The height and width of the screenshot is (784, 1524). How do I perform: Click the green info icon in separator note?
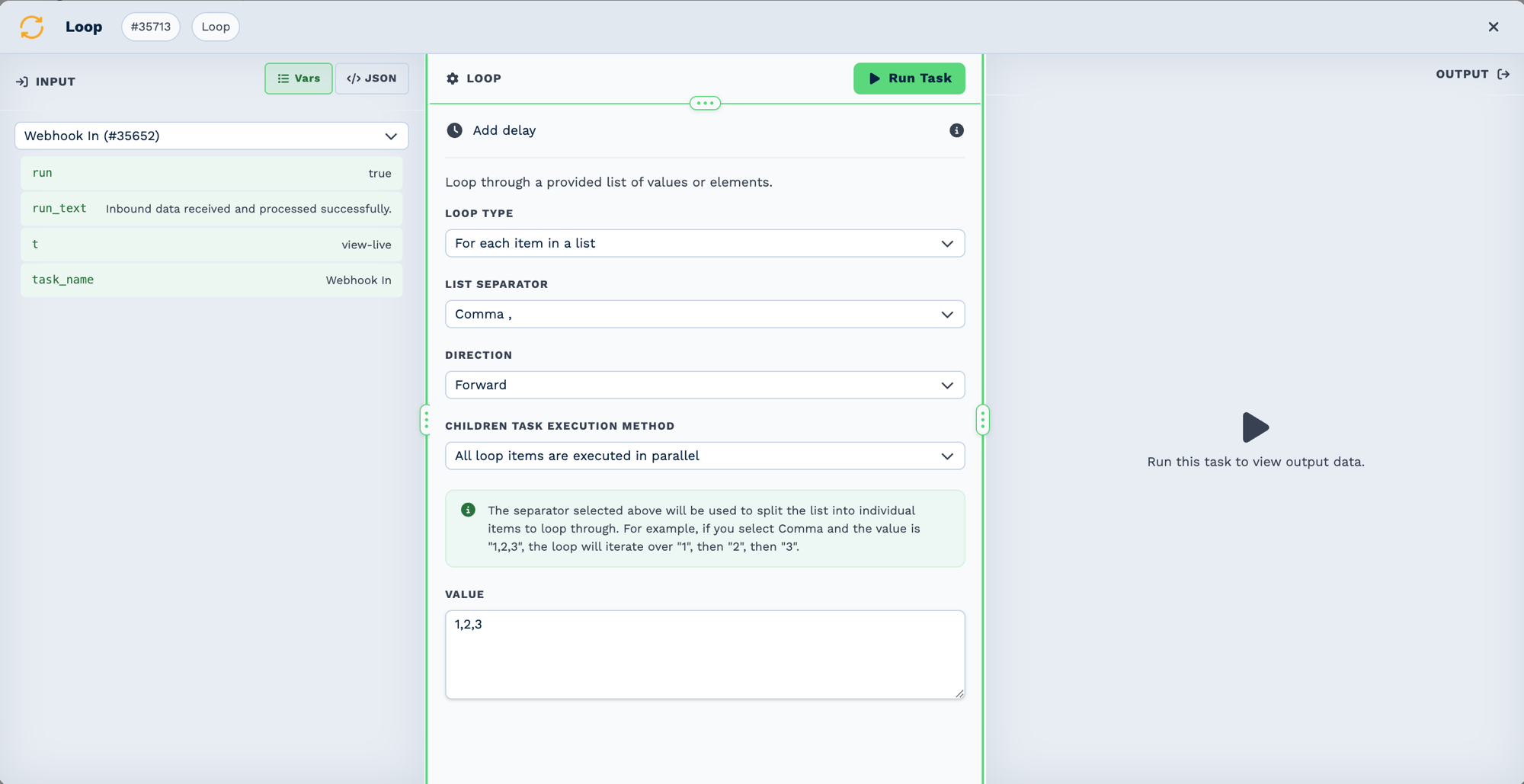coord(468,510)
